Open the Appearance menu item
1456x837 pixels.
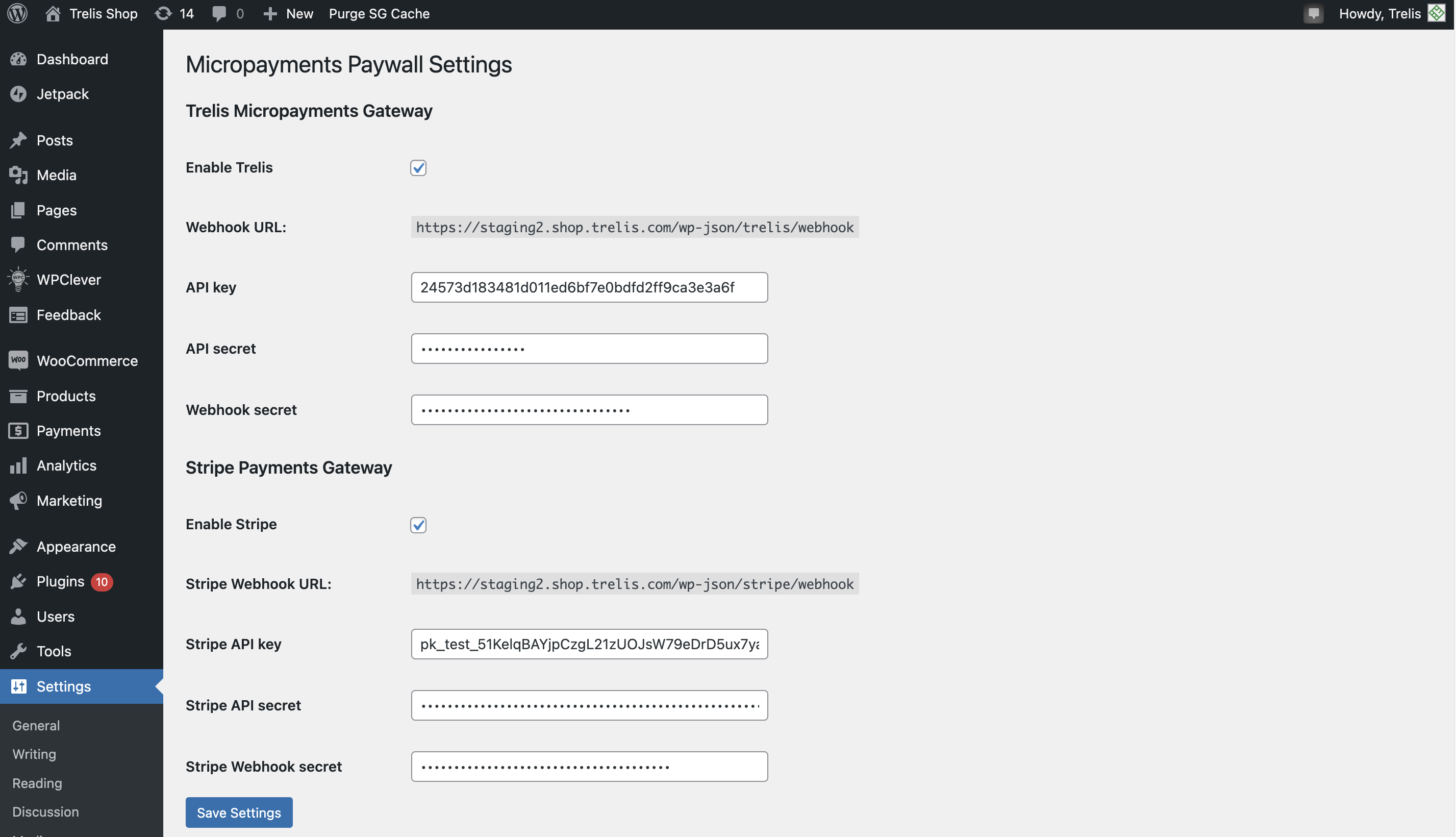click(x=82, y=547)
